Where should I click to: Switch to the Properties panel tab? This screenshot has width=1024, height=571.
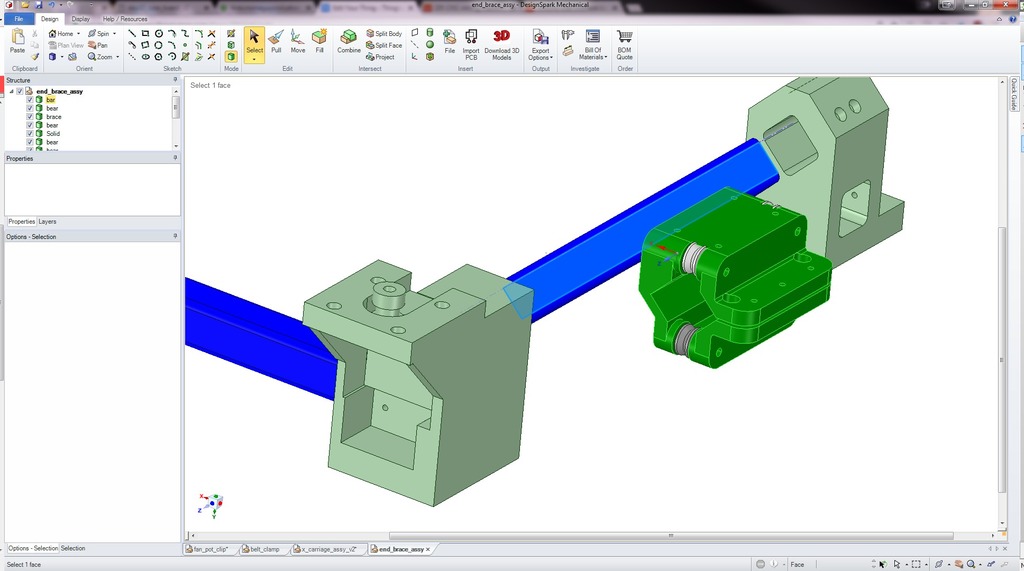tap(21, 221)
